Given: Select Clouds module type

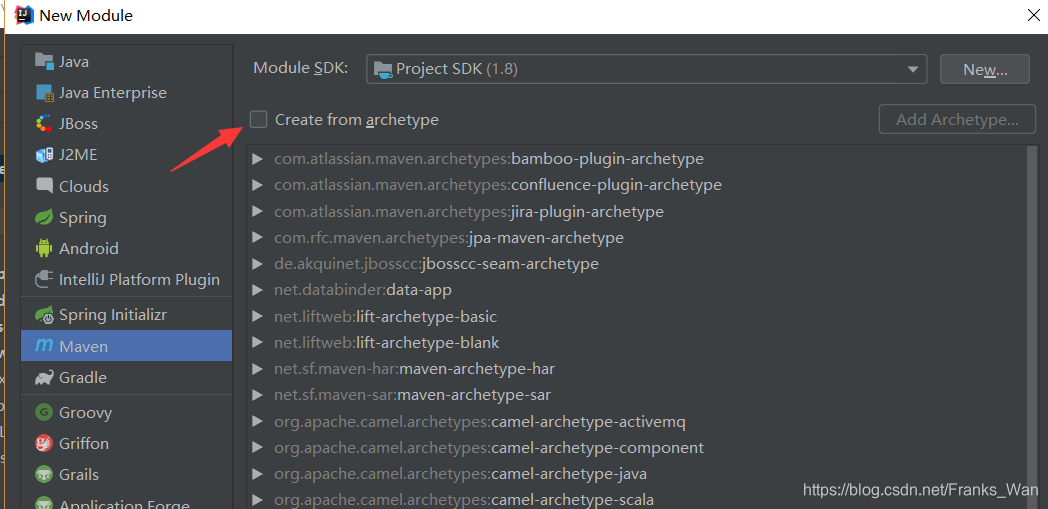Looking at the screenshot, I should coord(126,186).
